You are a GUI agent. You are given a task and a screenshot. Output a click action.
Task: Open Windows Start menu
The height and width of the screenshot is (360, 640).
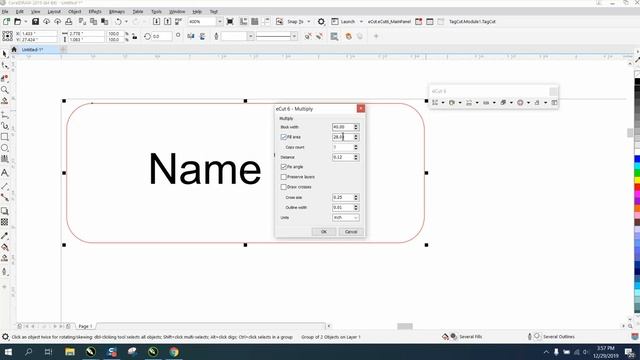8,352
